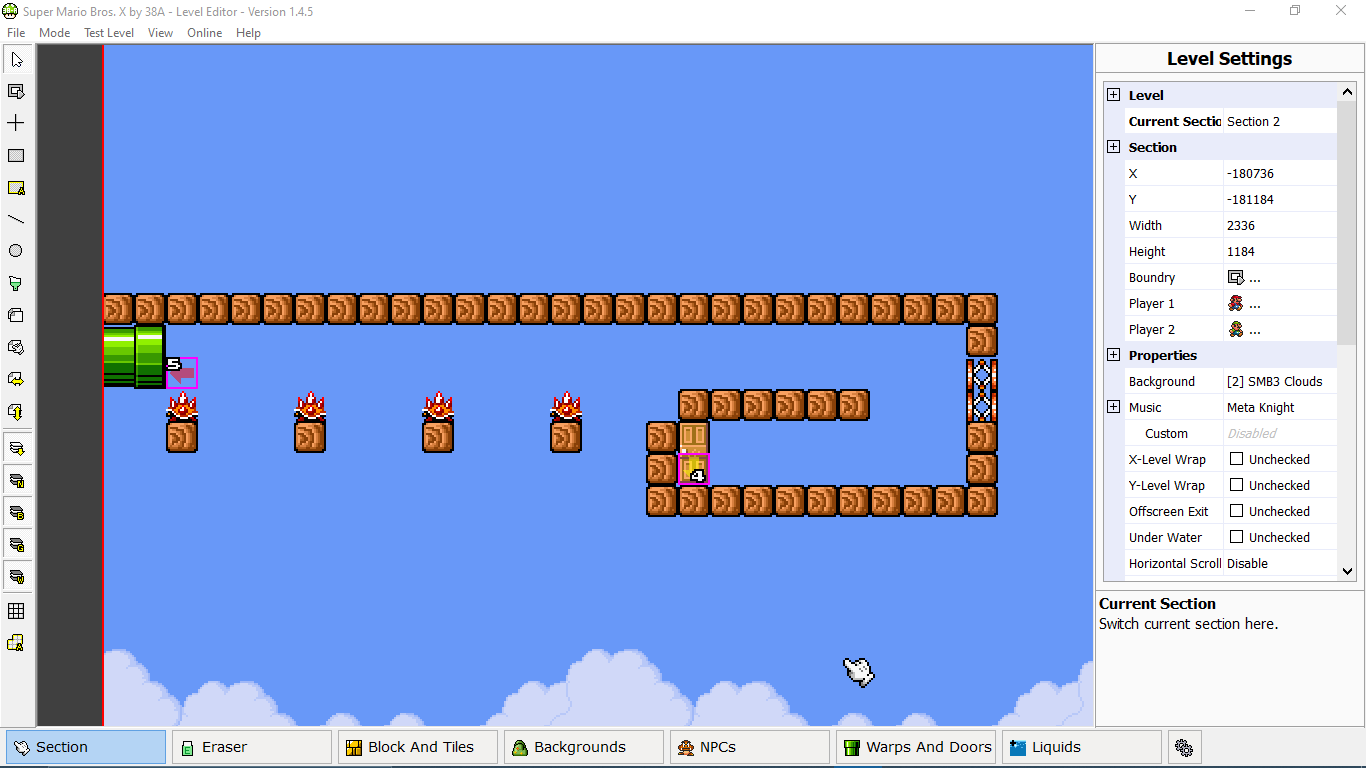
Task: Open the gear settings button in bottom bar
Action: click(x=1184, y=747)
